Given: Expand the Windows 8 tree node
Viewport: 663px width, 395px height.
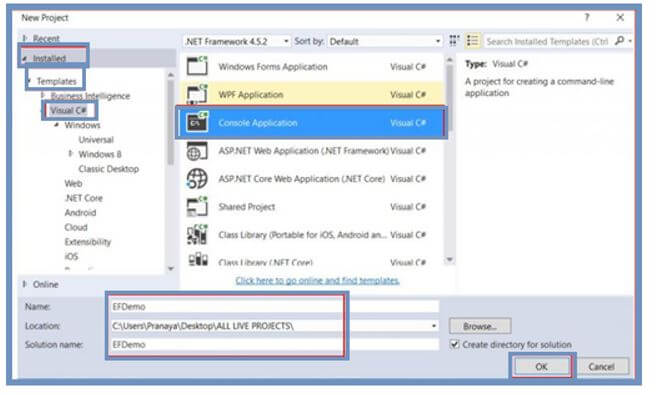Looking at the screenshot, I should click(x=71, y=154).
